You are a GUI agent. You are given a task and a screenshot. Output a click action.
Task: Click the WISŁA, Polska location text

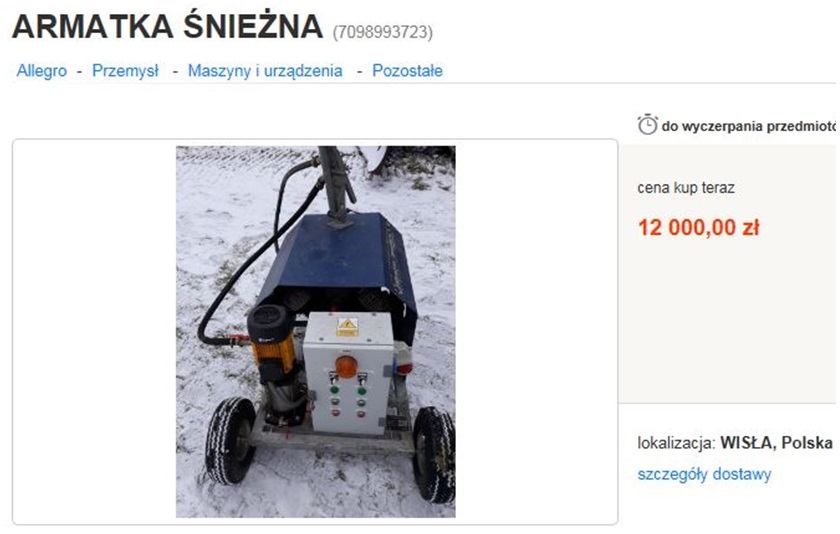tap(776, 443)
